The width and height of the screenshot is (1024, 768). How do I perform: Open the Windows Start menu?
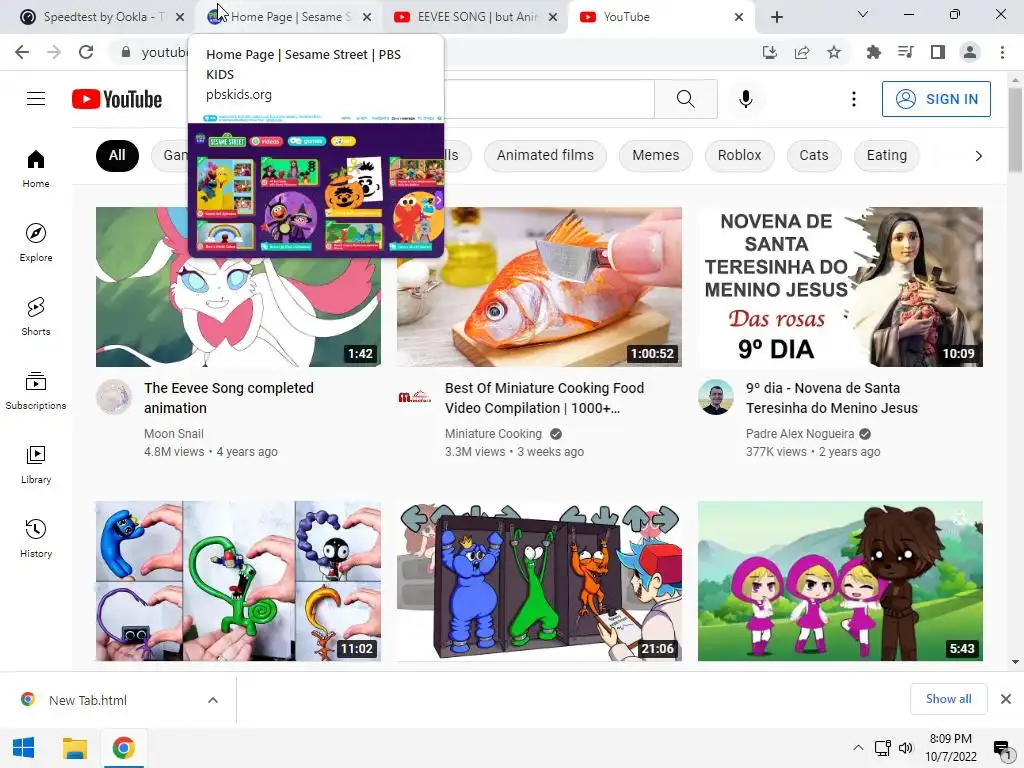(x=24, y=748)
